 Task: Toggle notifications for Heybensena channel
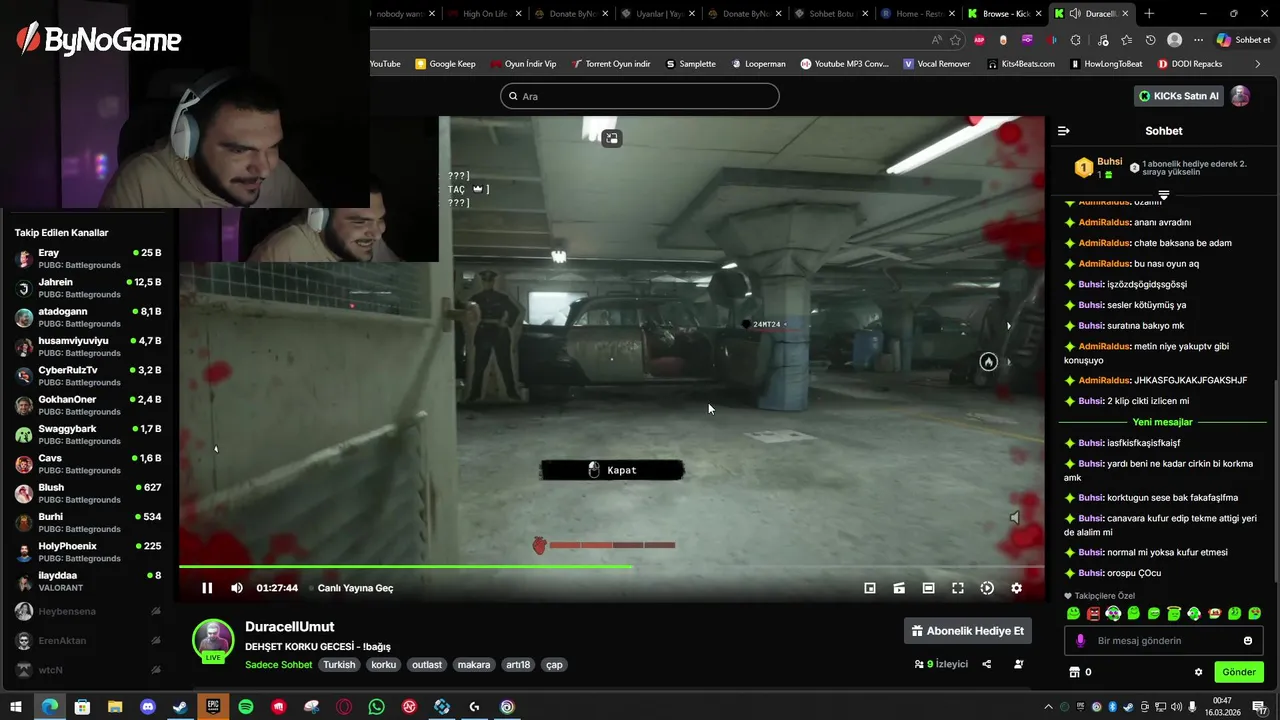point(156,611)
